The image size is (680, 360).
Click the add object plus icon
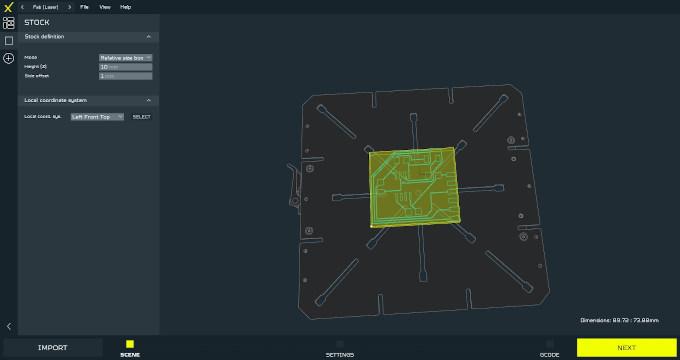point(9,58)
